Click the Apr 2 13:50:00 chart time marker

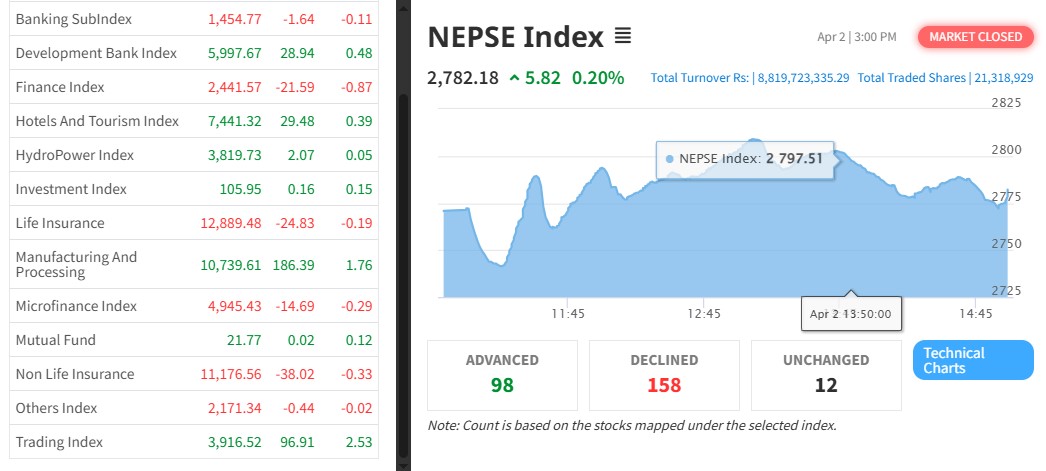coord(852,313)
